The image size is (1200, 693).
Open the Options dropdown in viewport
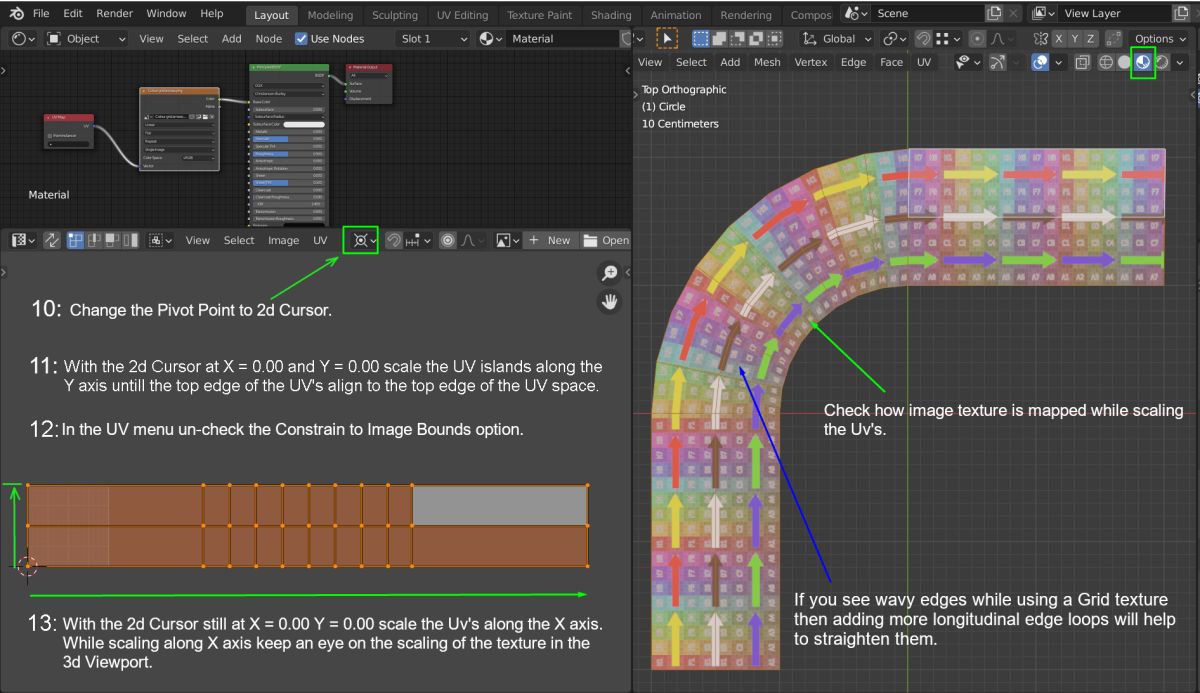[x=1160, y=38]
